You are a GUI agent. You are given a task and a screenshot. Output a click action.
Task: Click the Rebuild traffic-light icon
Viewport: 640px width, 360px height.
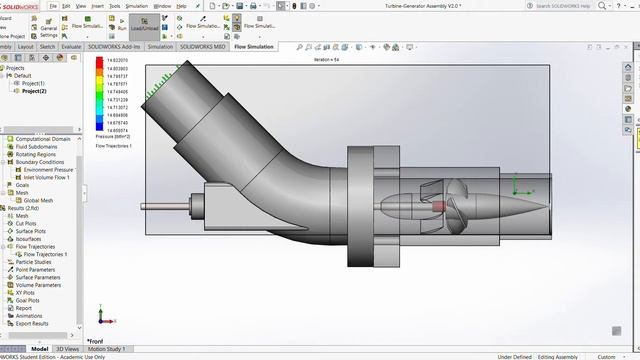coord(294,6)
